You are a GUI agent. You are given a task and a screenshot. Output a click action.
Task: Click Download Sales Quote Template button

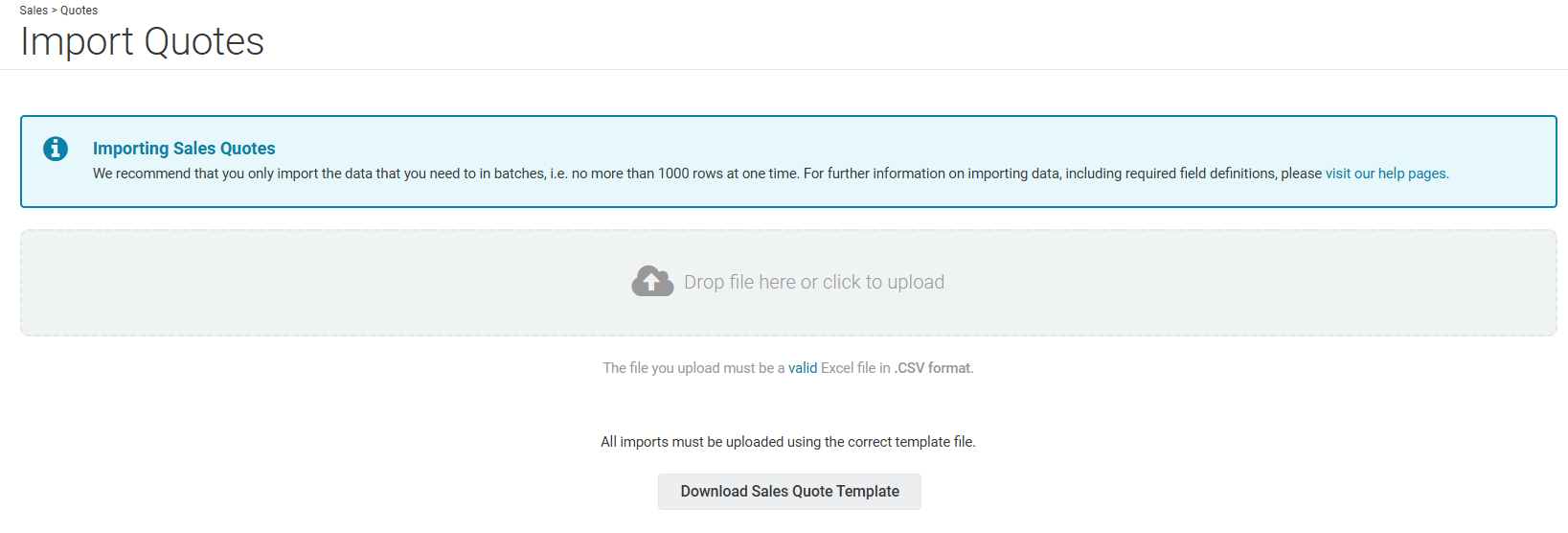[789, 492]
